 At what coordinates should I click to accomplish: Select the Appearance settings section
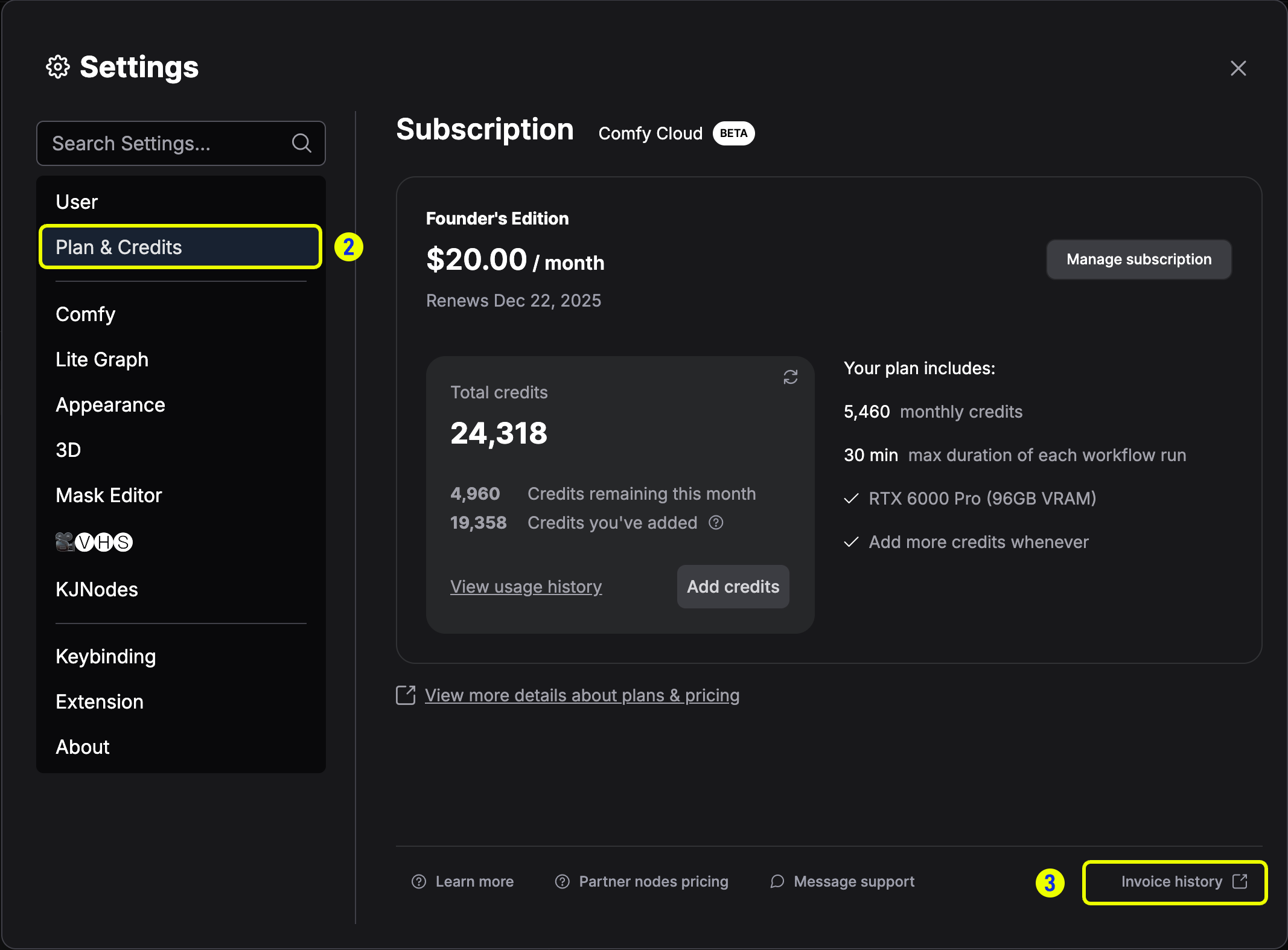[x=110, y=404]
